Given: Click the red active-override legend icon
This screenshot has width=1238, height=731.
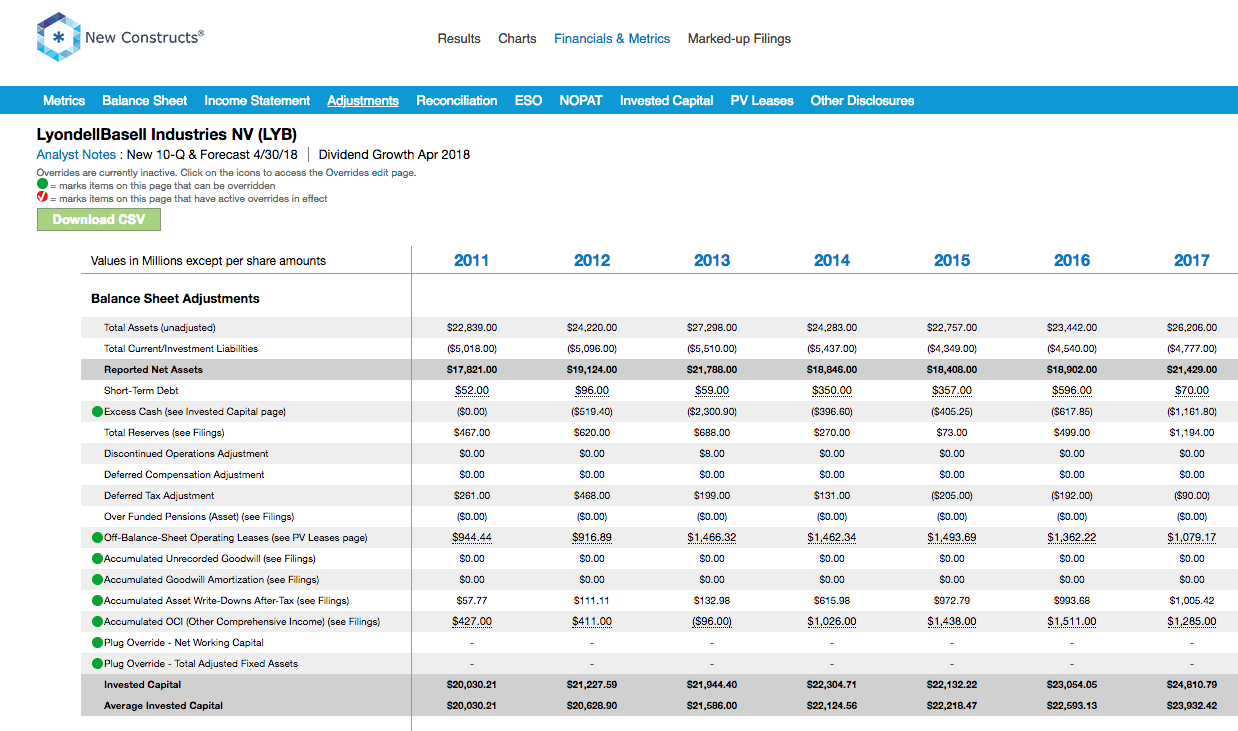Looking at the screenshot, I should 42,197.
